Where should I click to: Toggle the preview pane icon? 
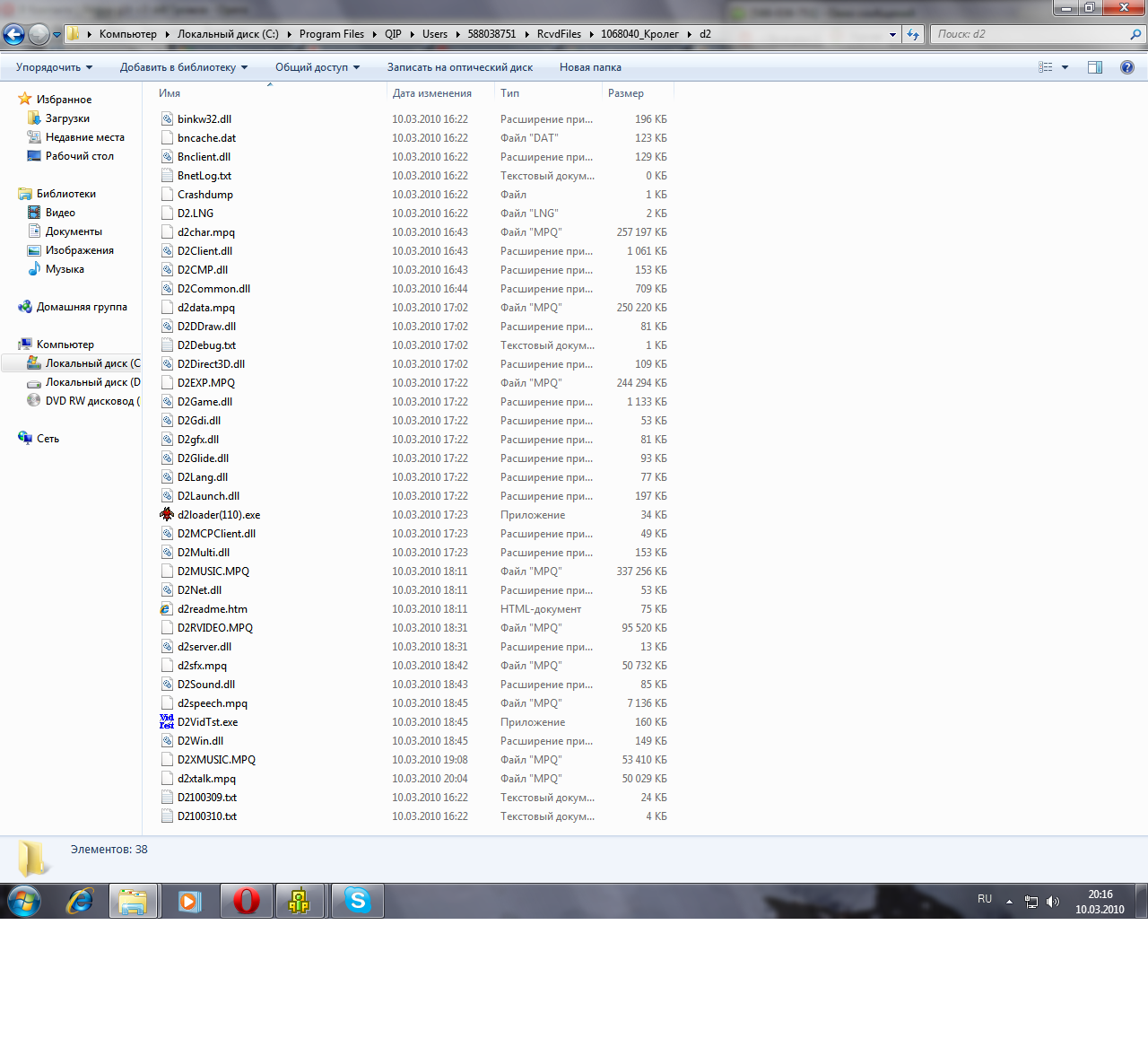click(x=1095, y=67)
